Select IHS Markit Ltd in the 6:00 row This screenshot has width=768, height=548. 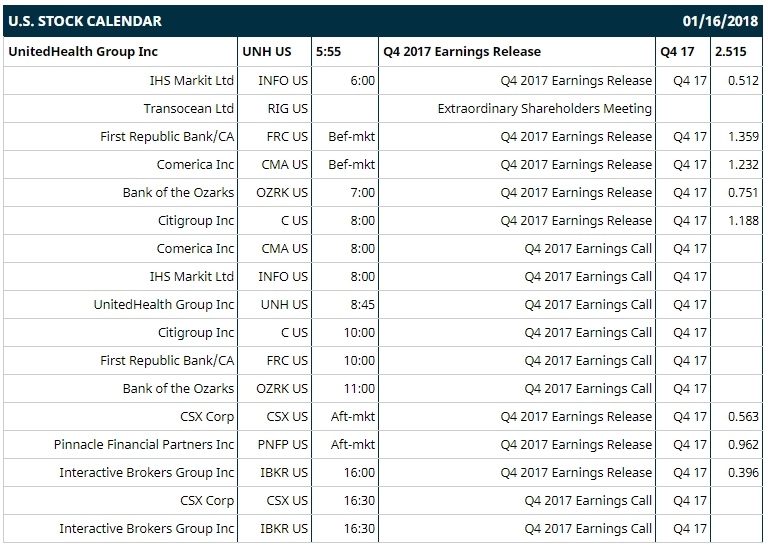(192, 80)
